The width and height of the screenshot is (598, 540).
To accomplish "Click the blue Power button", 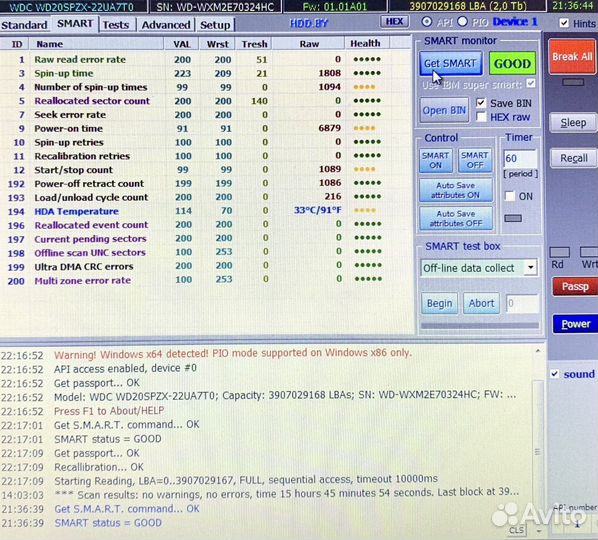I will [x=575, y=324].
